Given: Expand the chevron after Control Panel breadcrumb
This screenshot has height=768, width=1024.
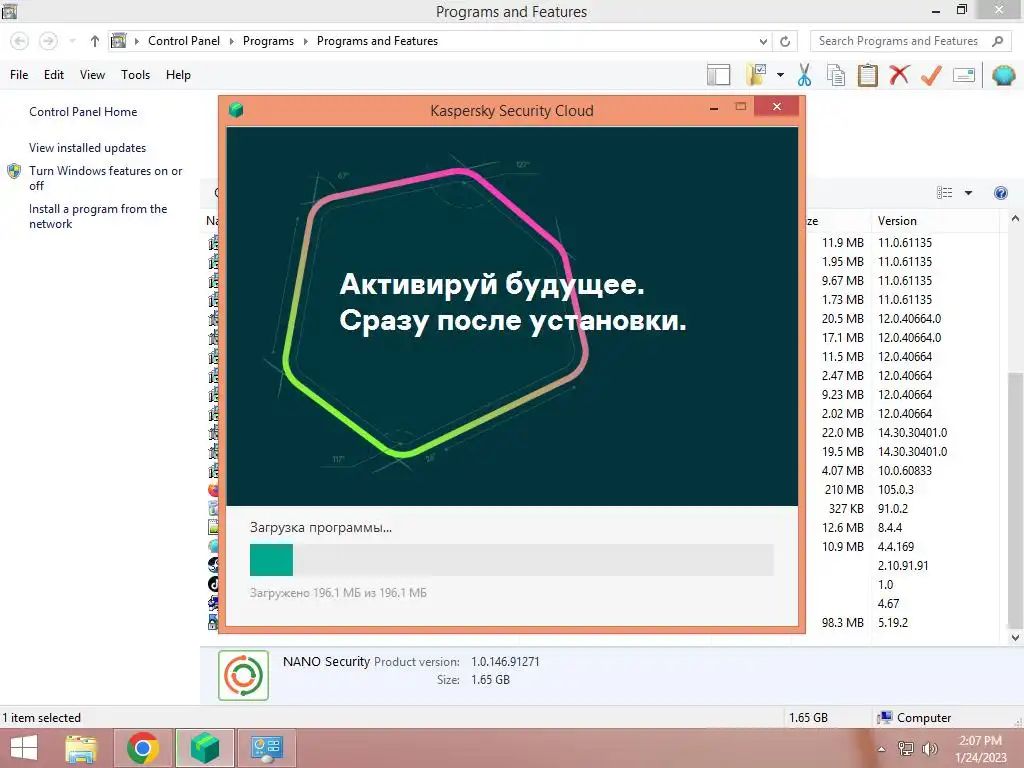Looking at the screenshot, I should pos(231,41).
